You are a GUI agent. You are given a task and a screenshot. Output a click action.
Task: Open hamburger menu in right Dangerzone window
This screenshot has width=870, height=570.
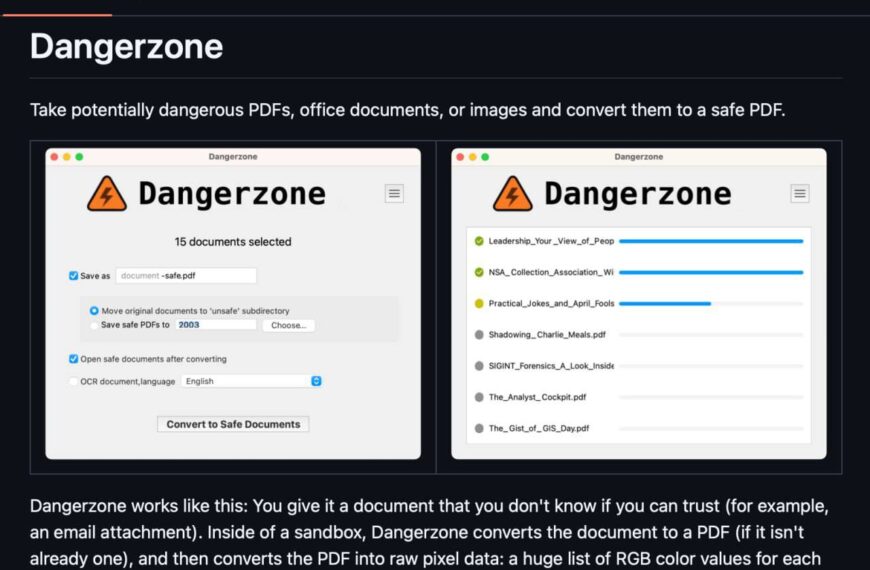tap(800, 194)
